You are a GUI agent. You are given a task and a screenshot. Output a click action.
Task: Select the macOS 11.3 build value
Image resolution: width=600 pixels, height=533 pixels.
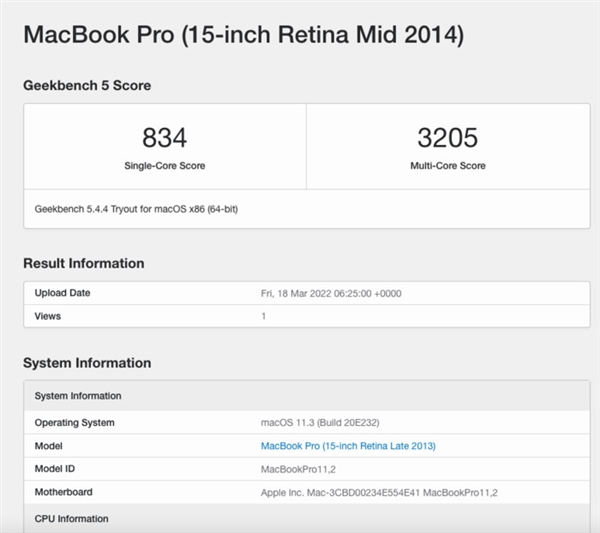tap(320, 423)
